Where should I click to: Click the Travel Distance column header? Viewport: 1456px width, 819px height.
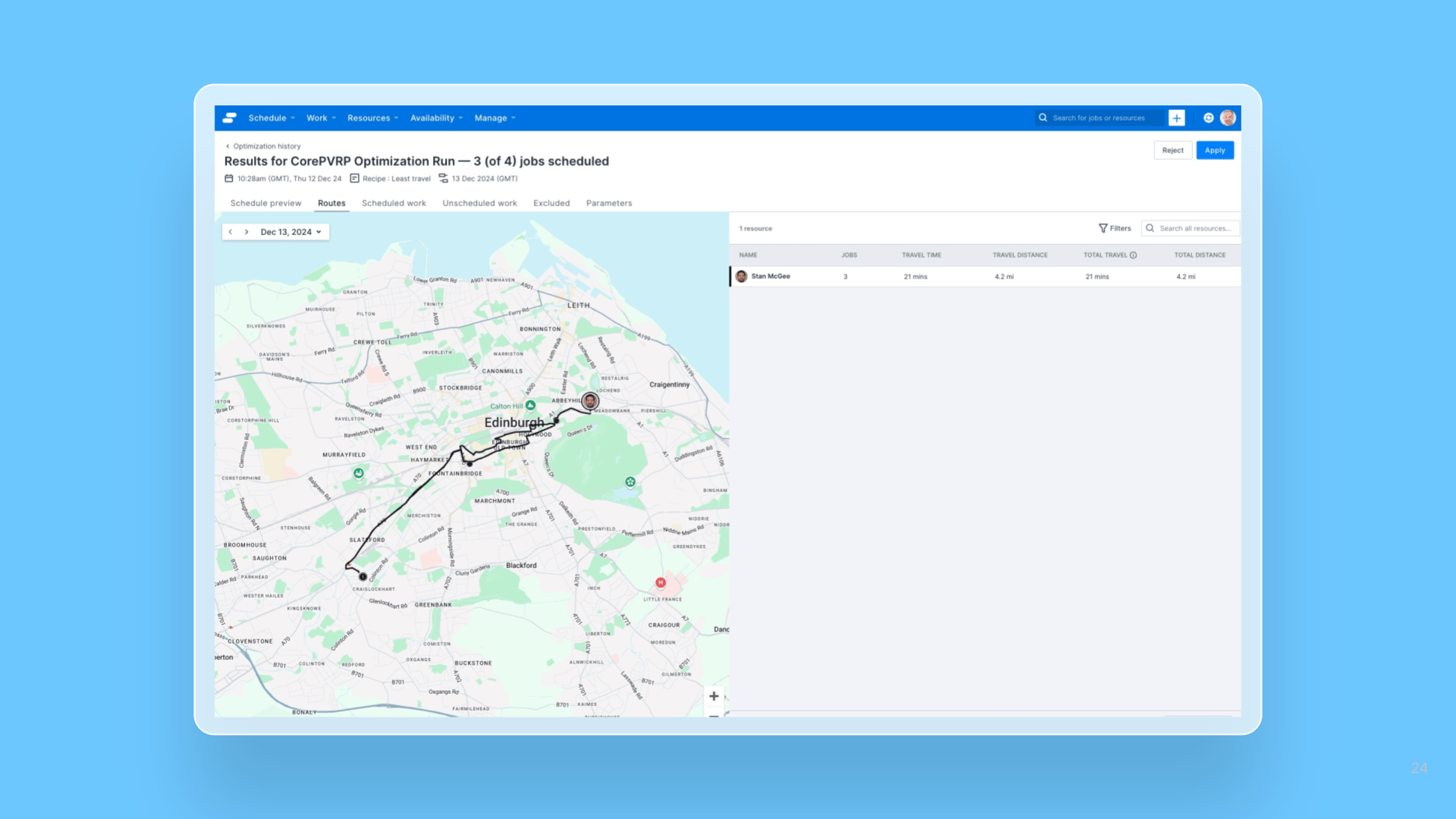(x=1020, y=256)
